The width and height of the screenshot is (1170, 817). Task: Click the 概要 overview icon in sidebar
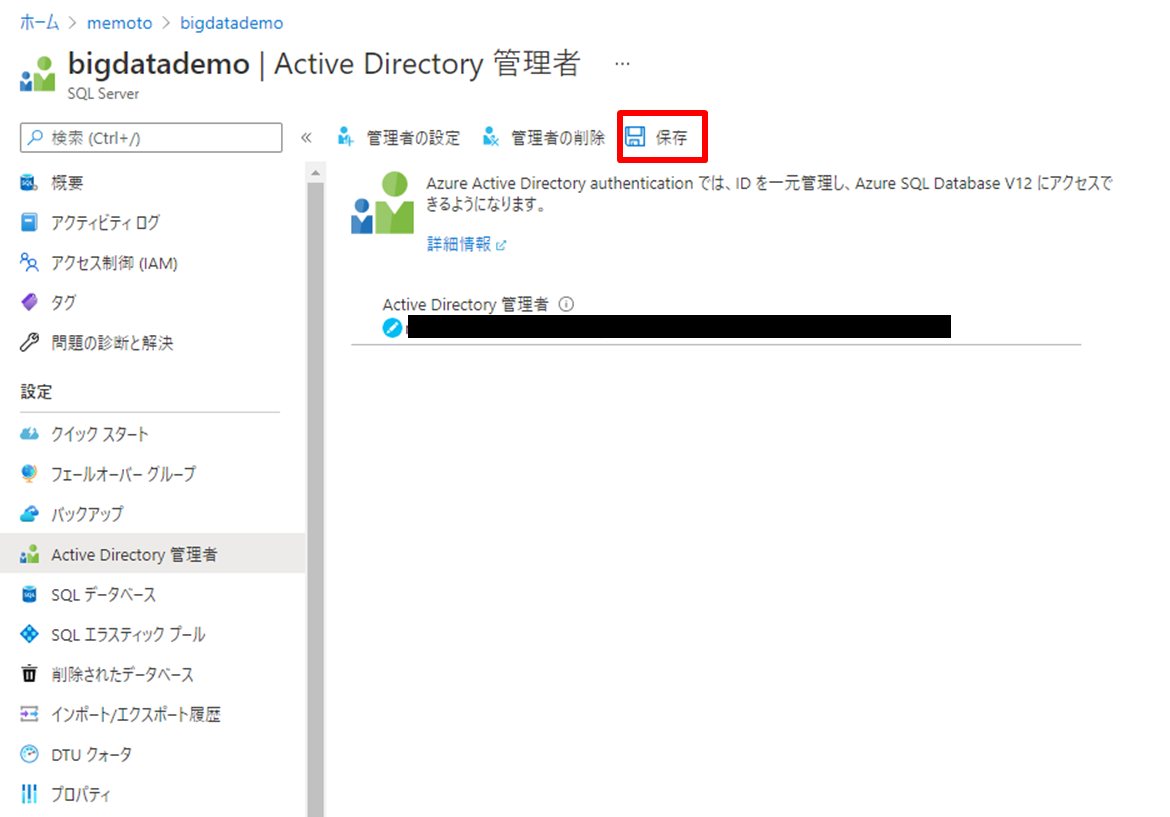pos(29,182)
